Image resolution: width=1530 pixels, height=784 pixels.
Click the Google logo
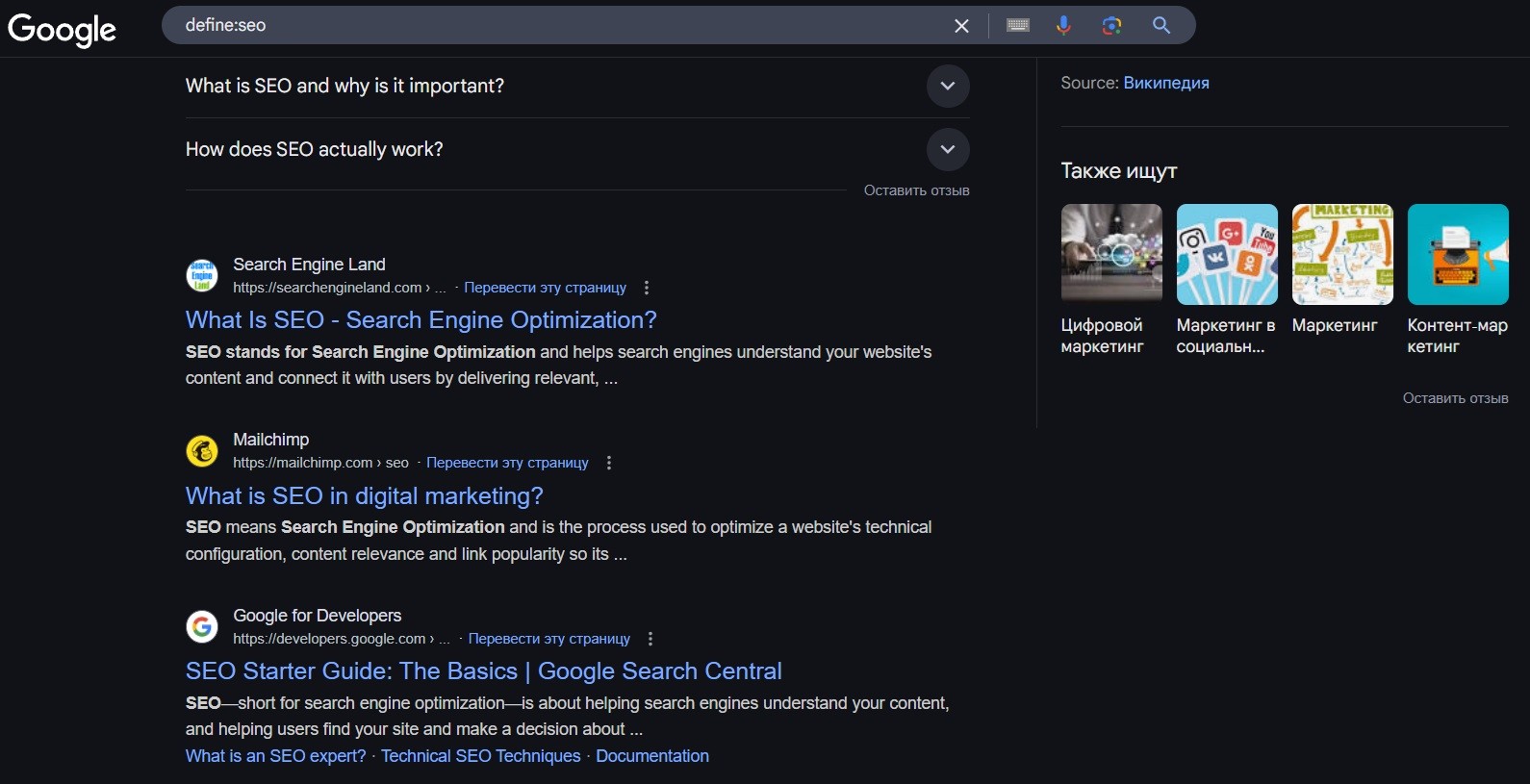(x=62, y=29)
